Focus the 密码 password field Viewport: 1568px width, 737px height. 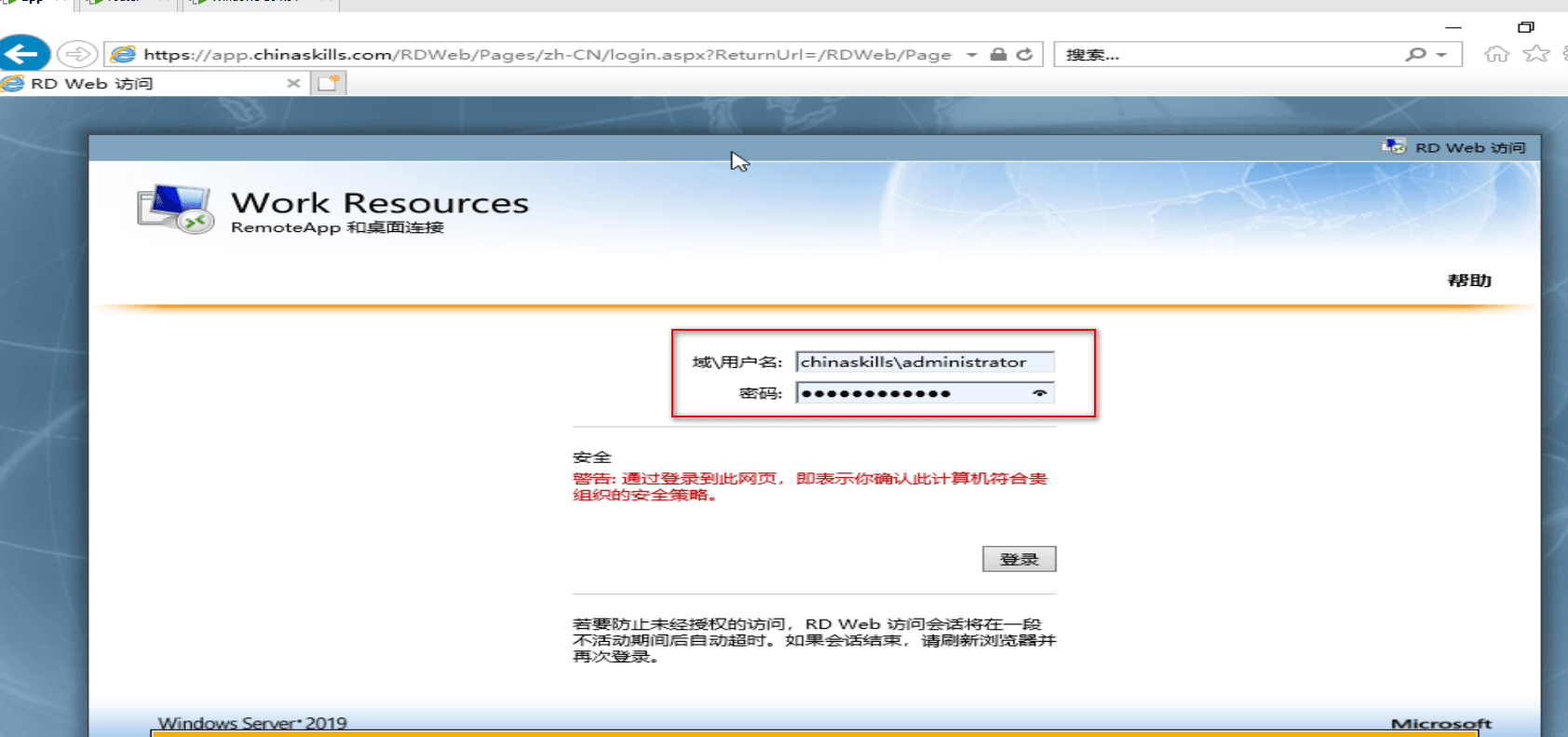point(912,393)
